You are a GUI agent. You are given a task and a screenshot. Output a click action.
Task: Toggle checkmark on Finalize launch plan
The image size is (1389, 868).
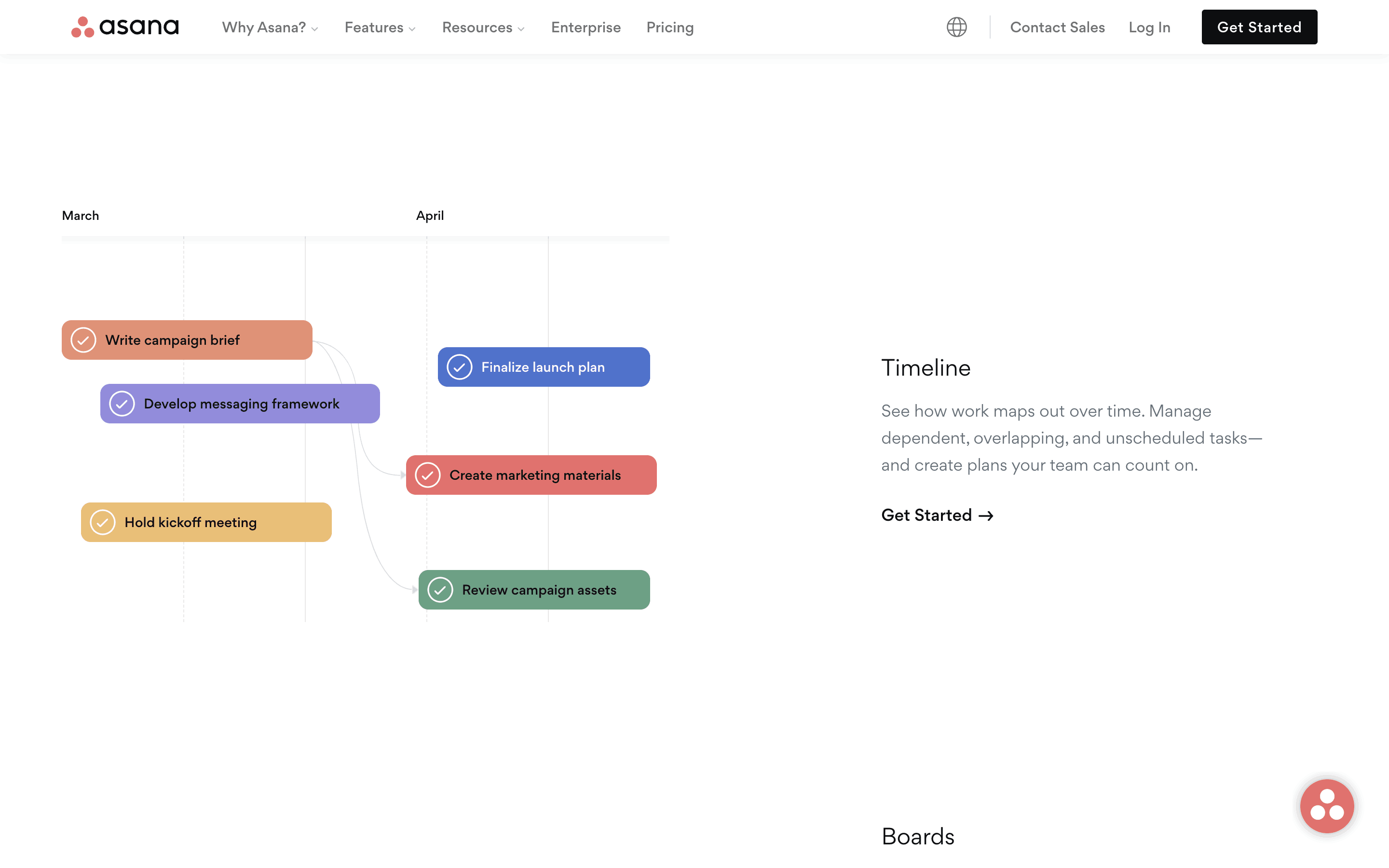click(459, 367)
